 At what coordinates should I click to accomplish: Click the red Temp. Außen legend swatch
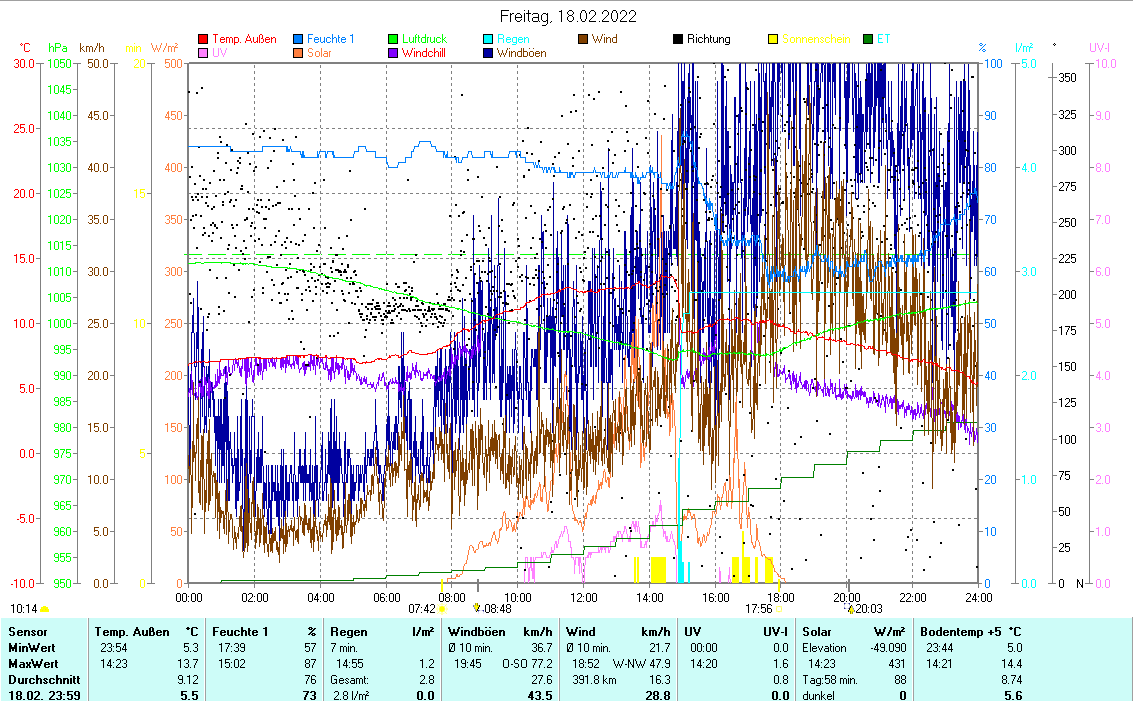[x=204, y=40]
